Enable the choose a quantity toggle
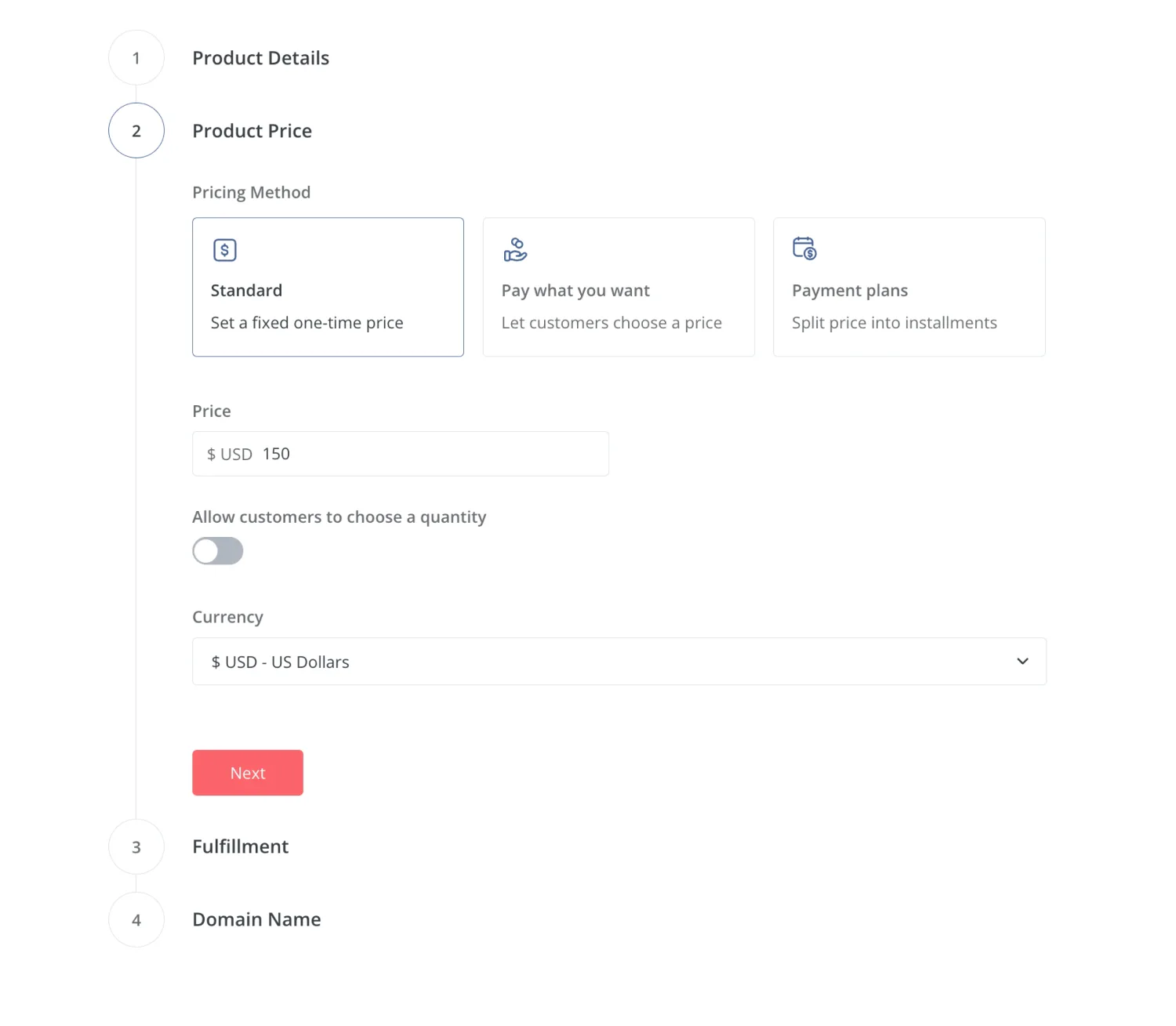Viewport: 1176px width, 1026px height. click(218, 551)
